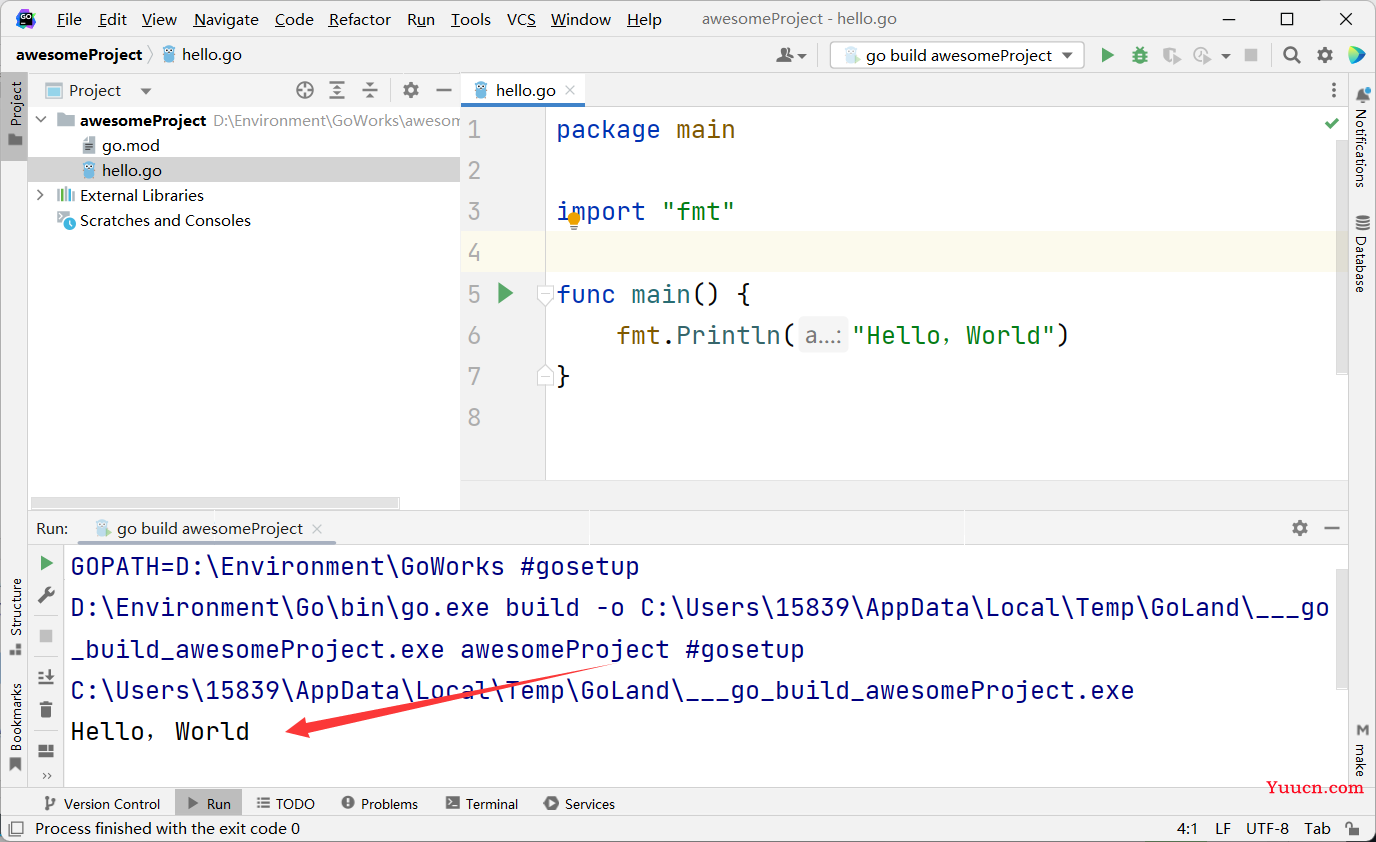Image resolution: width=1376 pixels, height=842 pixels.
Task: Open the Services tool window
Action: click(x=579, y=803)
